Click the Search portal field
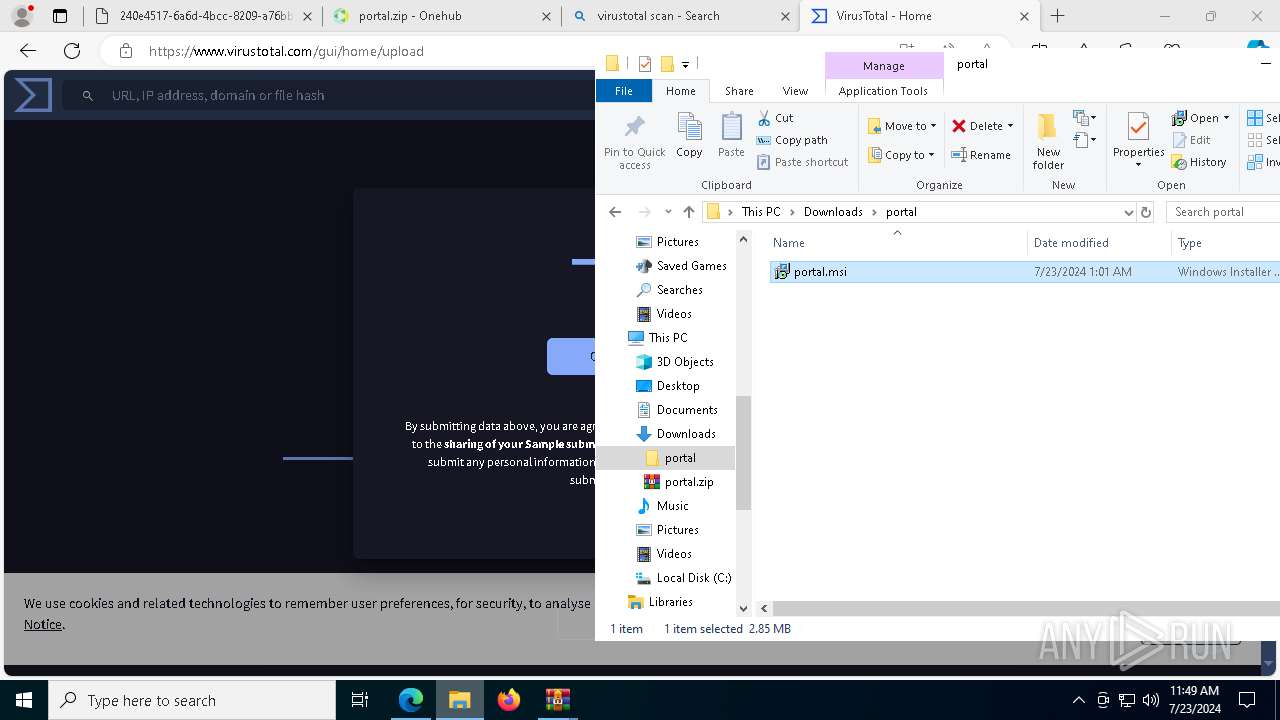This screenshot has height=720, width=1280. (x=1223, y=212)
